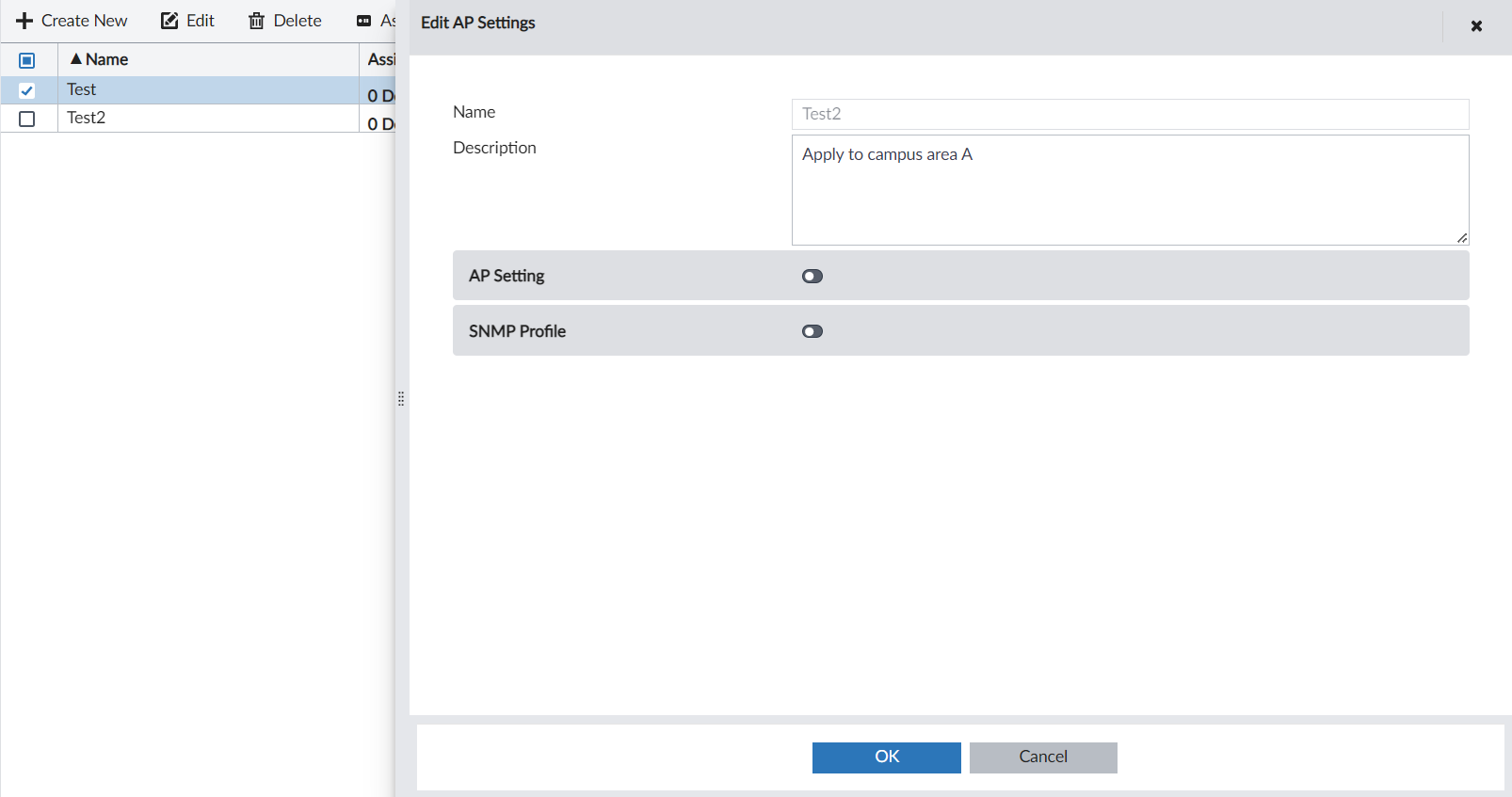The width and height of the screenshot is (1512, 797).
Task: Uncheck the Test row checkbox
Action: (27, 90)
